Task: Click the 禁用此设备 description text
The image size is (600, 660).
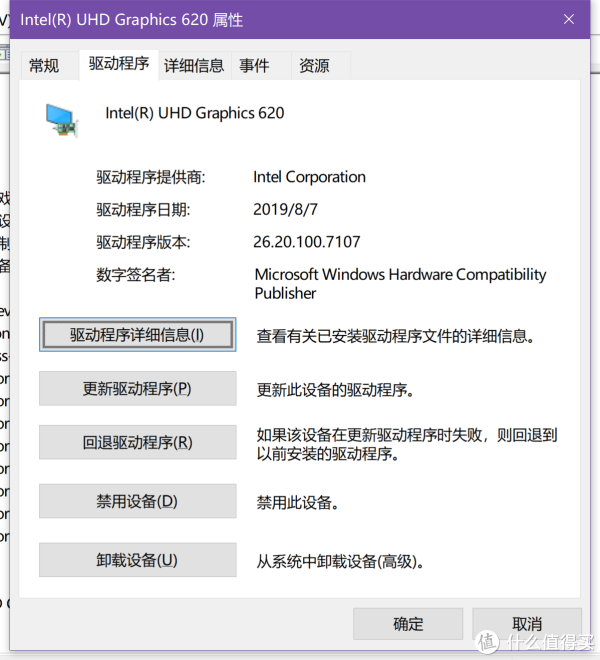Action: point(298,503)
